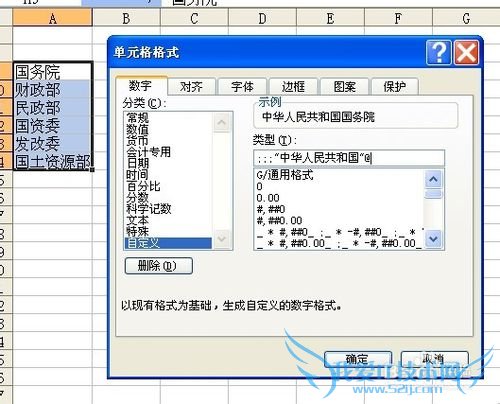
Task: Select column C header
Action: tap(194, 18)
